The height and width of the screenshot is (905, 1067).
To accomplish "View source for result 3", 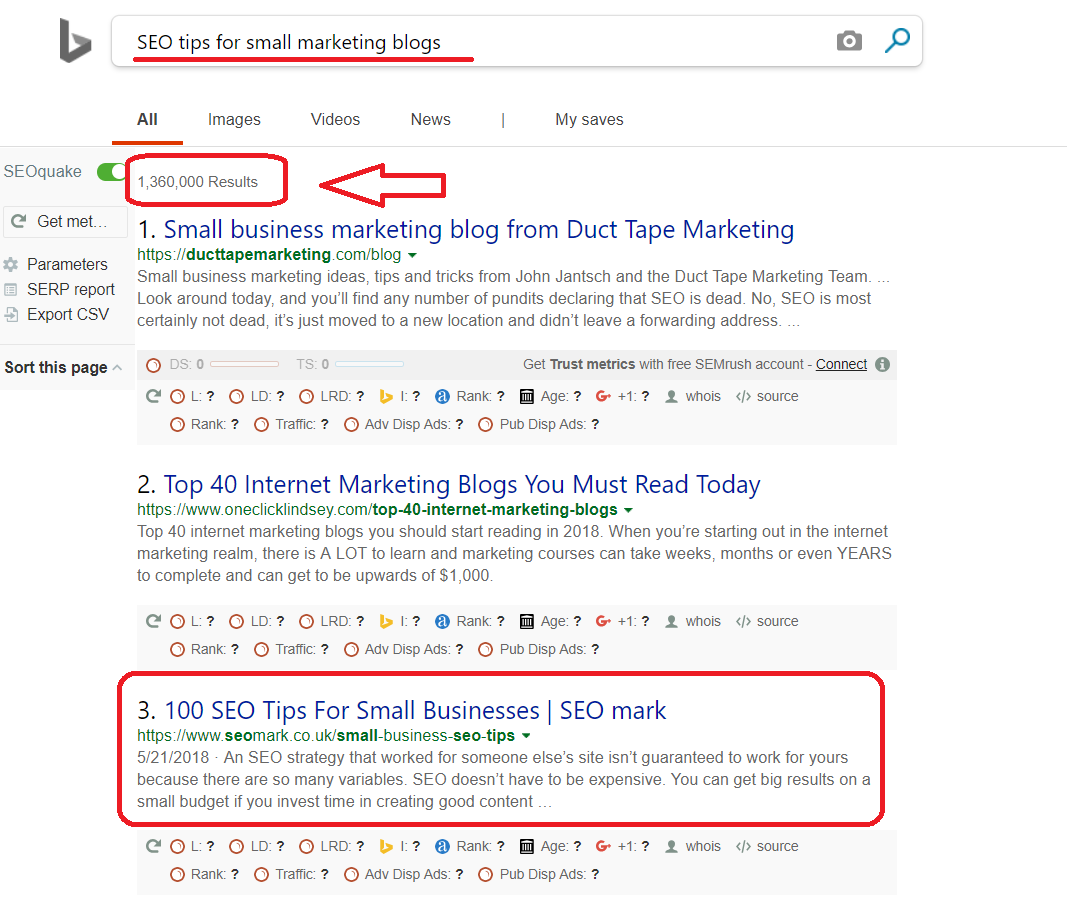I will [767, 846].
